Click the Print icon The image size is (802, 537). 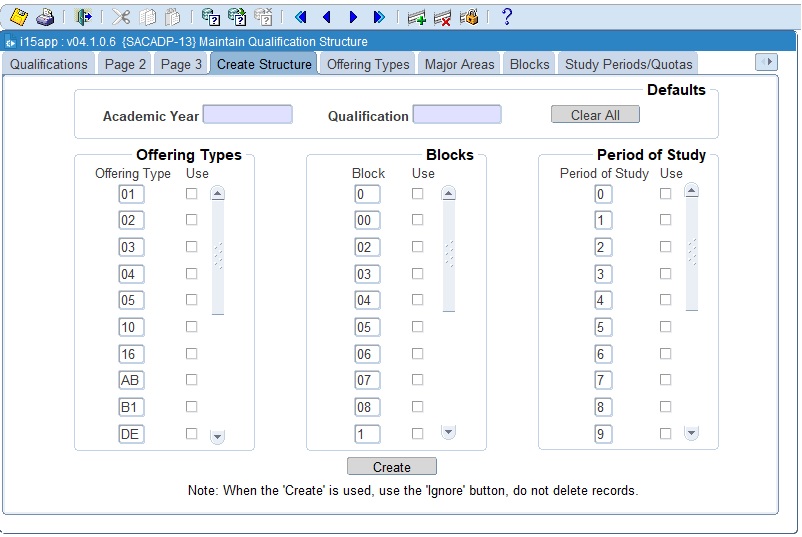[45, 16]
